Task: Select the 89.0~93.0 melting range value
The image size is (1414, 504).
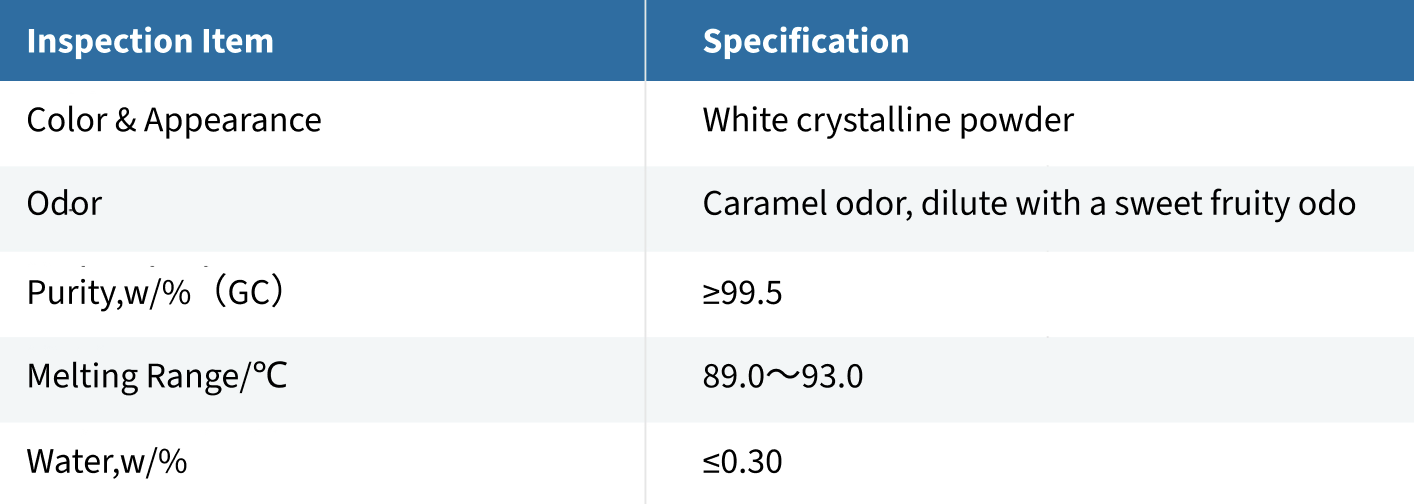Action: [783, 377]
